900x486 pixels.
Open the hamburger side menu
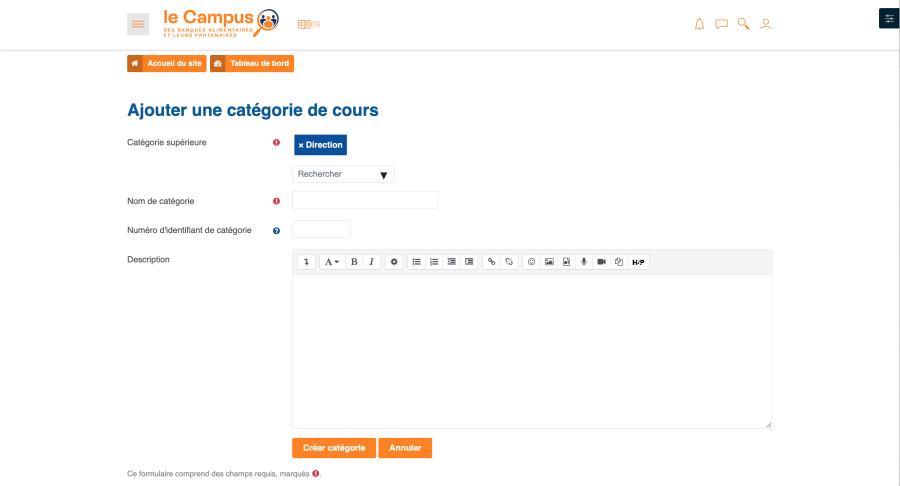tap(138, 24)
